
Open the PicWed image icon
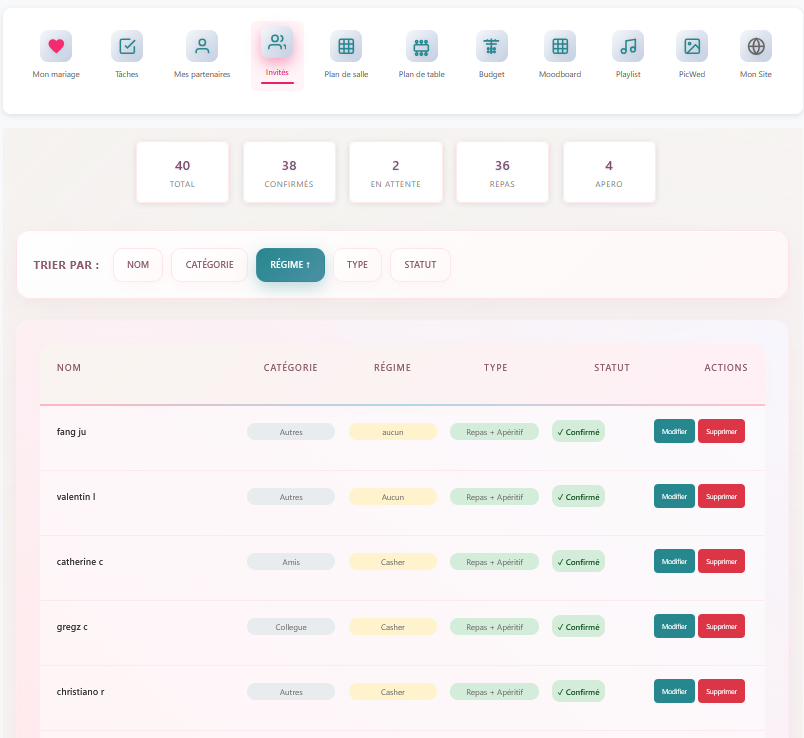691,46
